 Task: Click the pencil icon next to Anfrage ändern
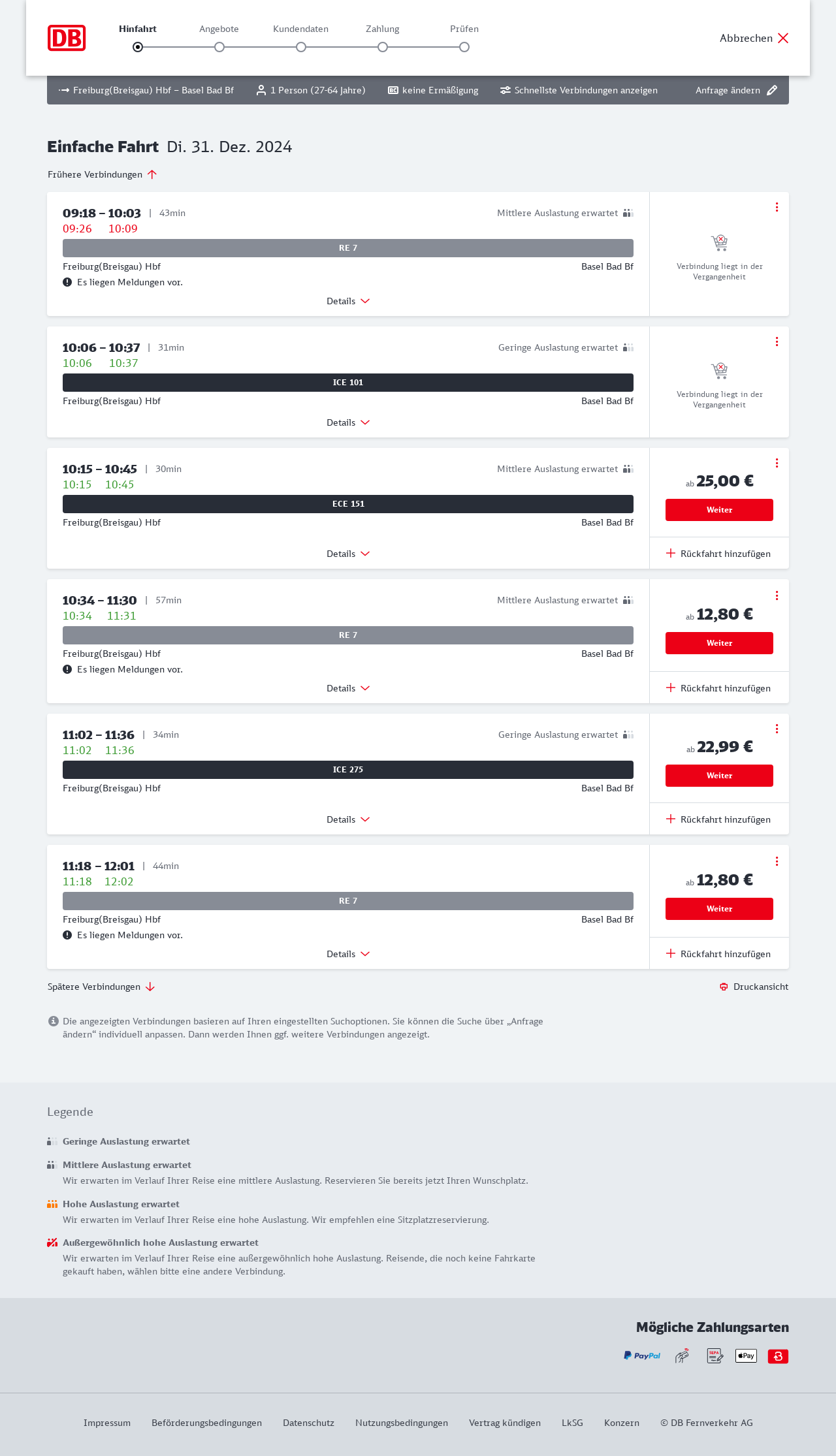coord(772,90)
